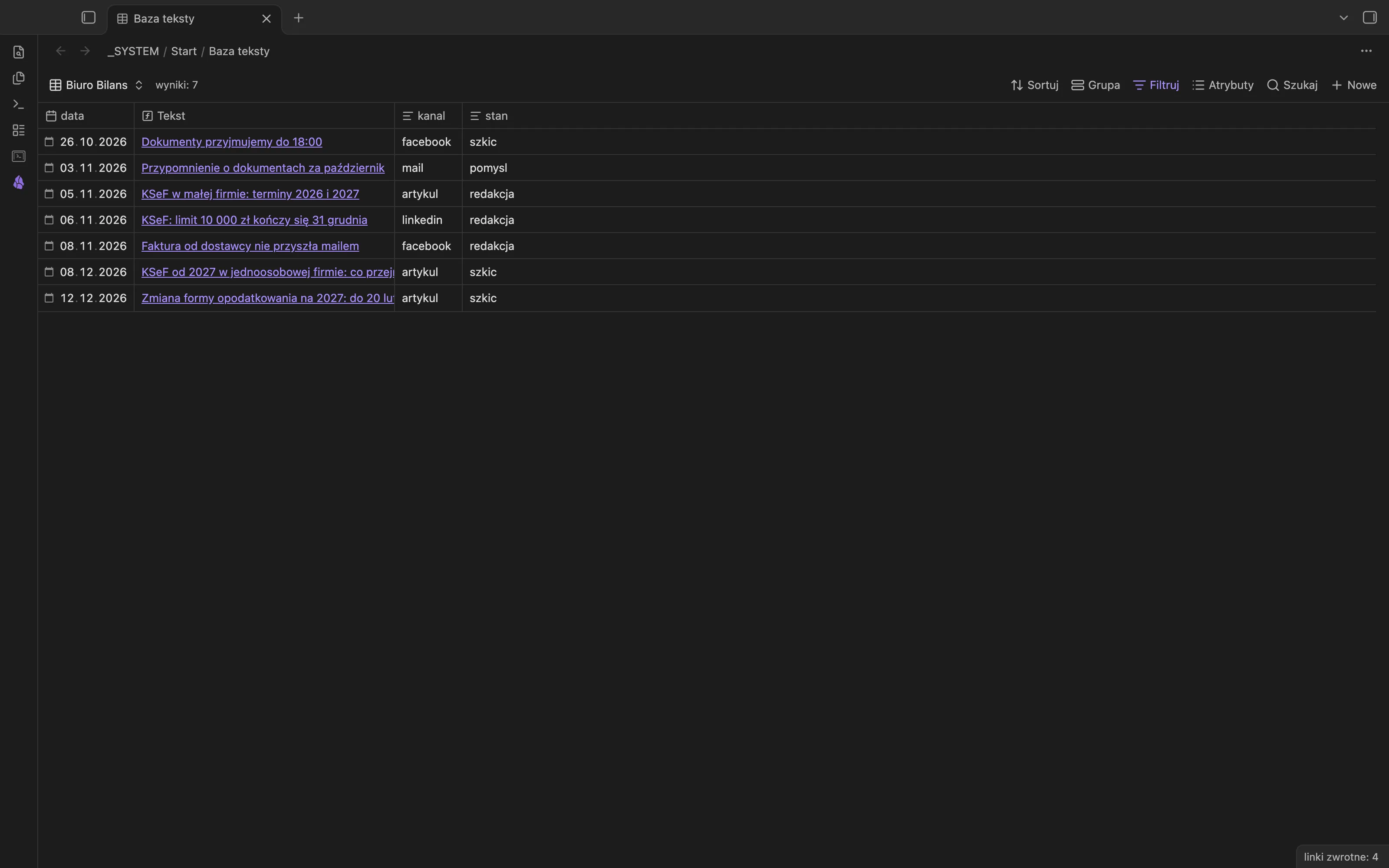Select the Baza teksty tab

click(x=194, y=18)
